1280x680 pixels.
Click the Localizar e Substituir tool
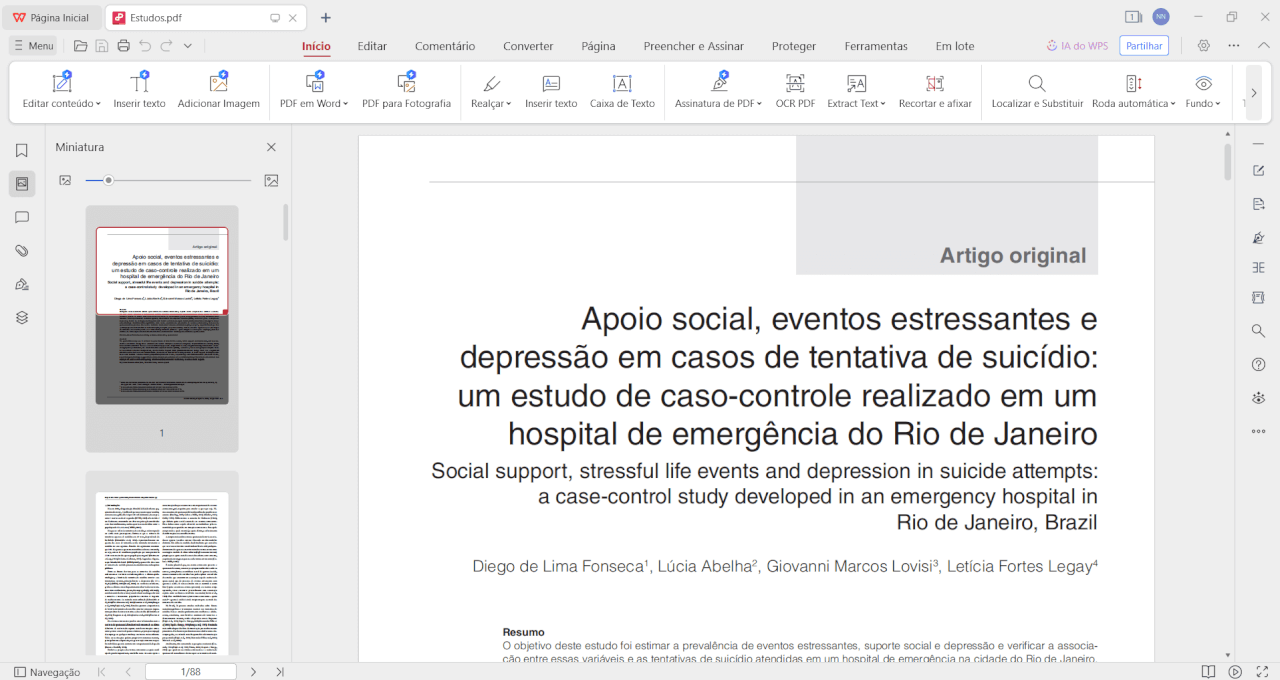pyautogui.click(x=1036, y=91)
